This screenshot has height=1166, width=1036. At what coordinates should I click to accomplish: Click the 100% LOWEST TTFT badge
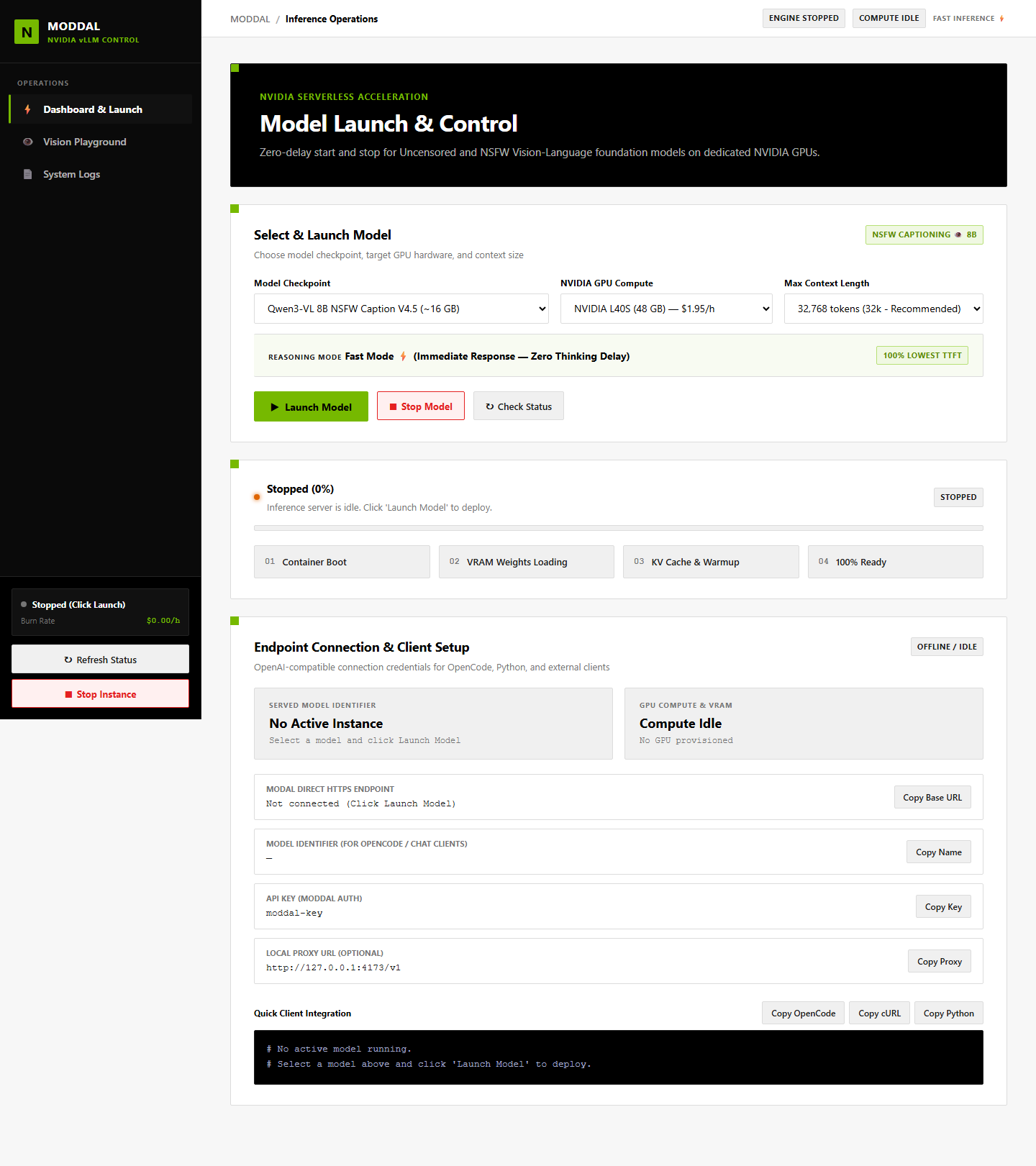[x=922, y=355]
